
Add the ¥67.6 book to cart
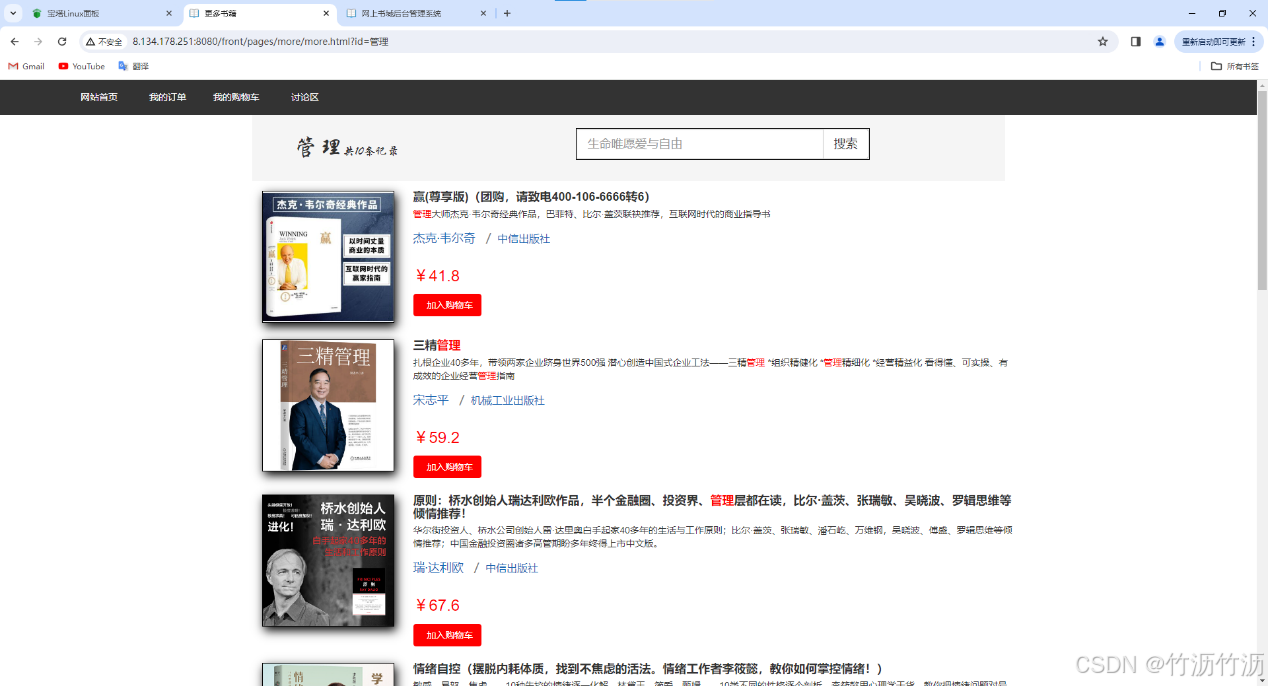(x=447, y=635)
